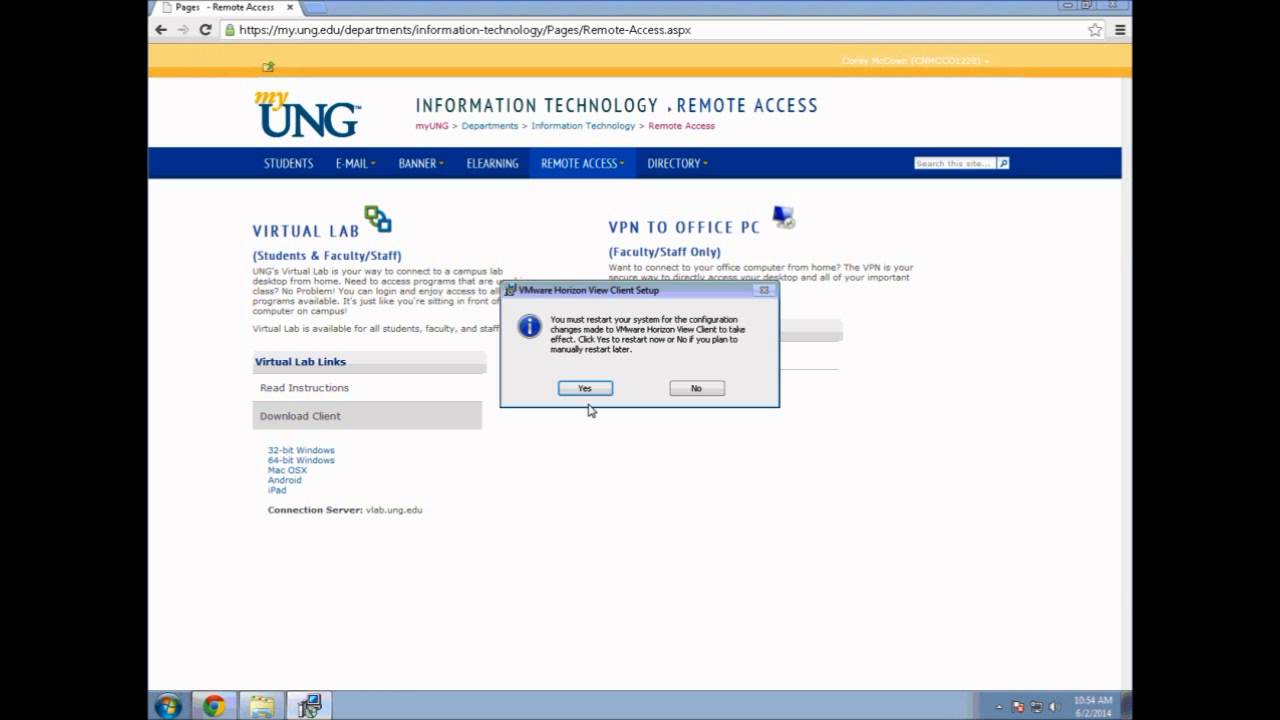Click the browser forward arrow

pyautogui.click(x=183, y=30)
